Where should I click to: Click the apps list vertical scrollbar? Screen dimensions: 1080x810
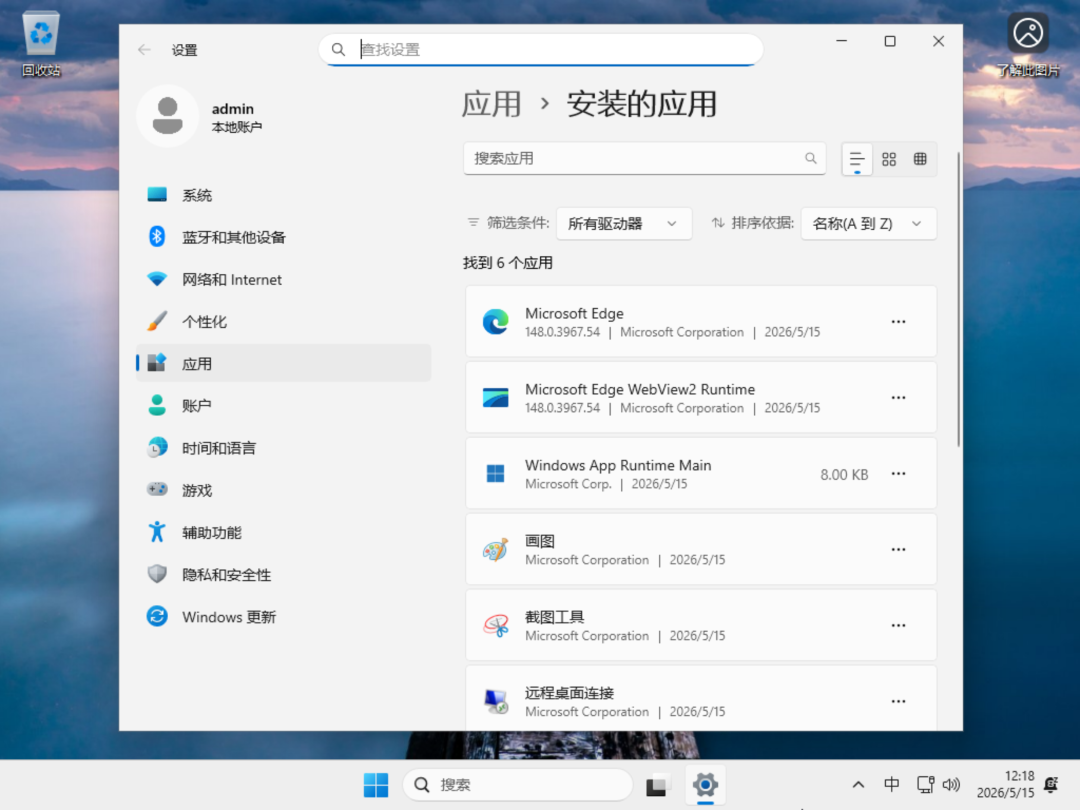958,300
